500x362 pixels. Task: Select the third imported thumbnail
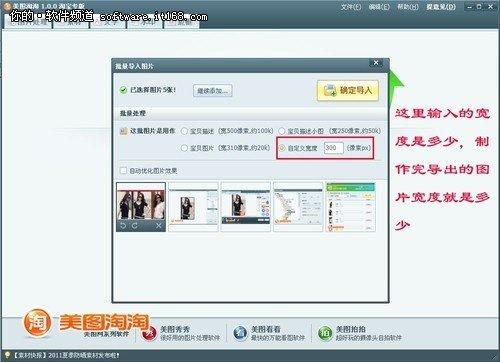pos(246,207)
